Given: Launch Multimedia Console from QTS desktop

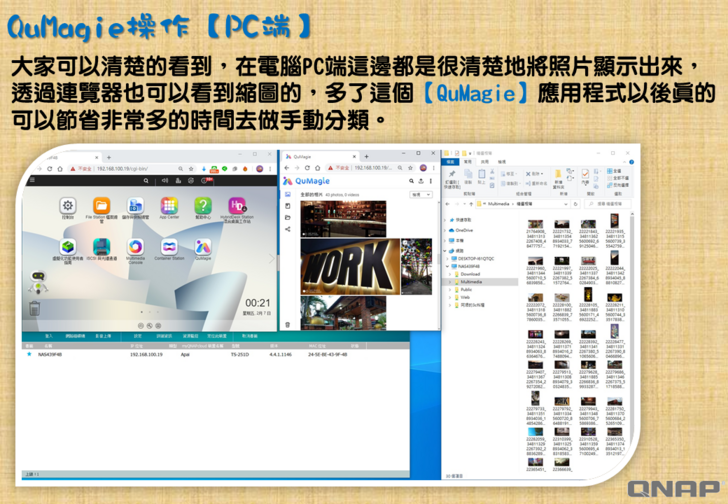Looking at the screenshot, I should pos(135,247).
